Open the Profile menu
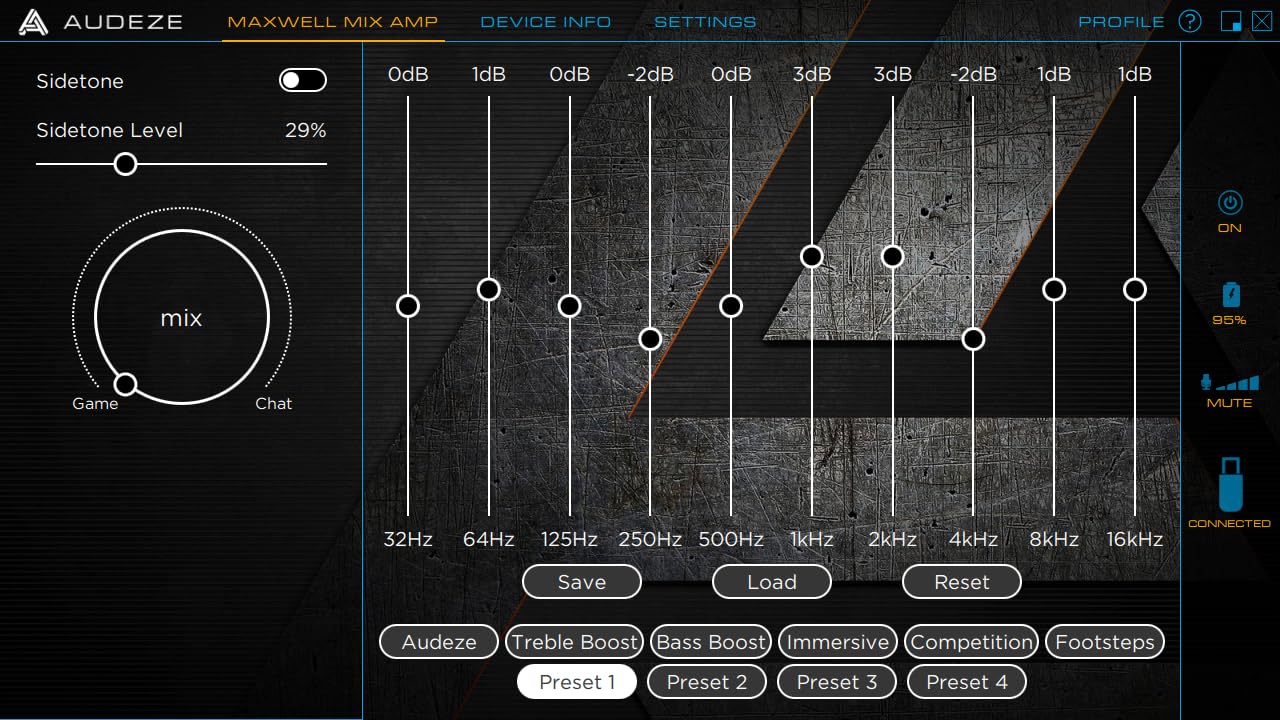The image size is (1280, 720). click(x=1121, y=22)
